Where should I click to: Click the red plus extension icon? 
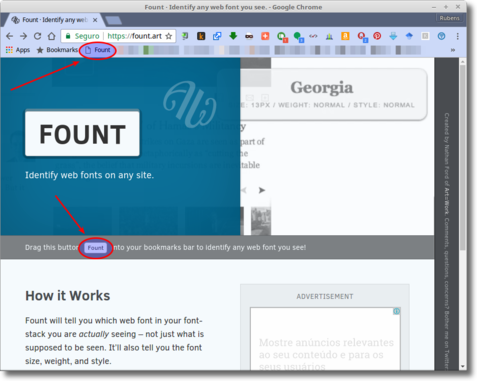click(x=265, y=36)
